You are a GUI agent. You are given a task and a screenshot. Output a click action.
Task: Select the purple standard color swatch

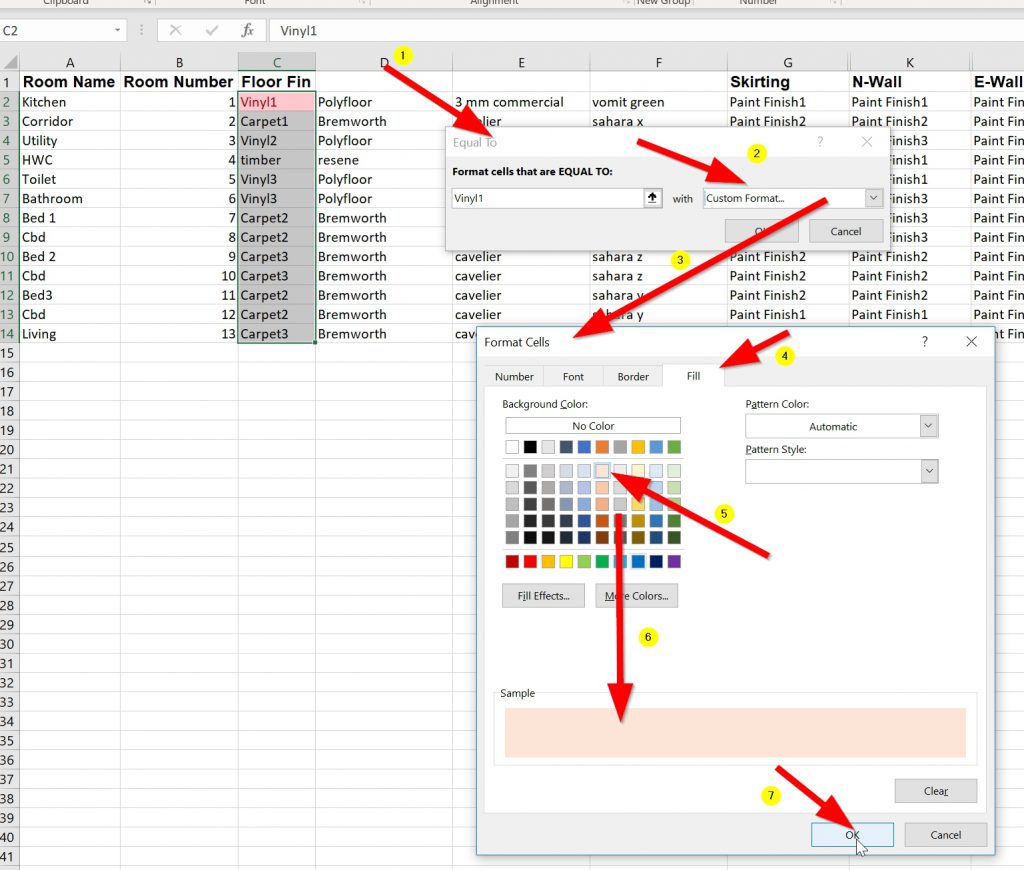(674, 562)
